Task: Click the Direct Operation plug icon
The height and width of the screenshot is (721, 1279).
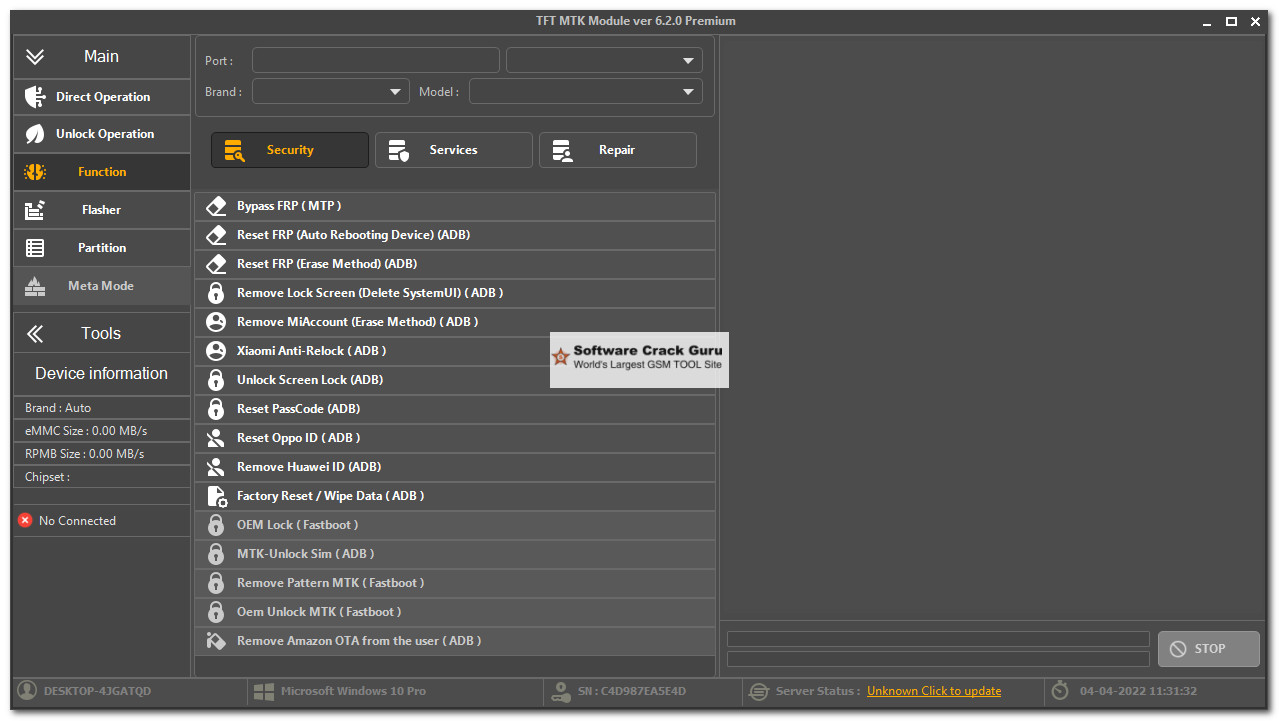Action: click(x=35, y=97)
